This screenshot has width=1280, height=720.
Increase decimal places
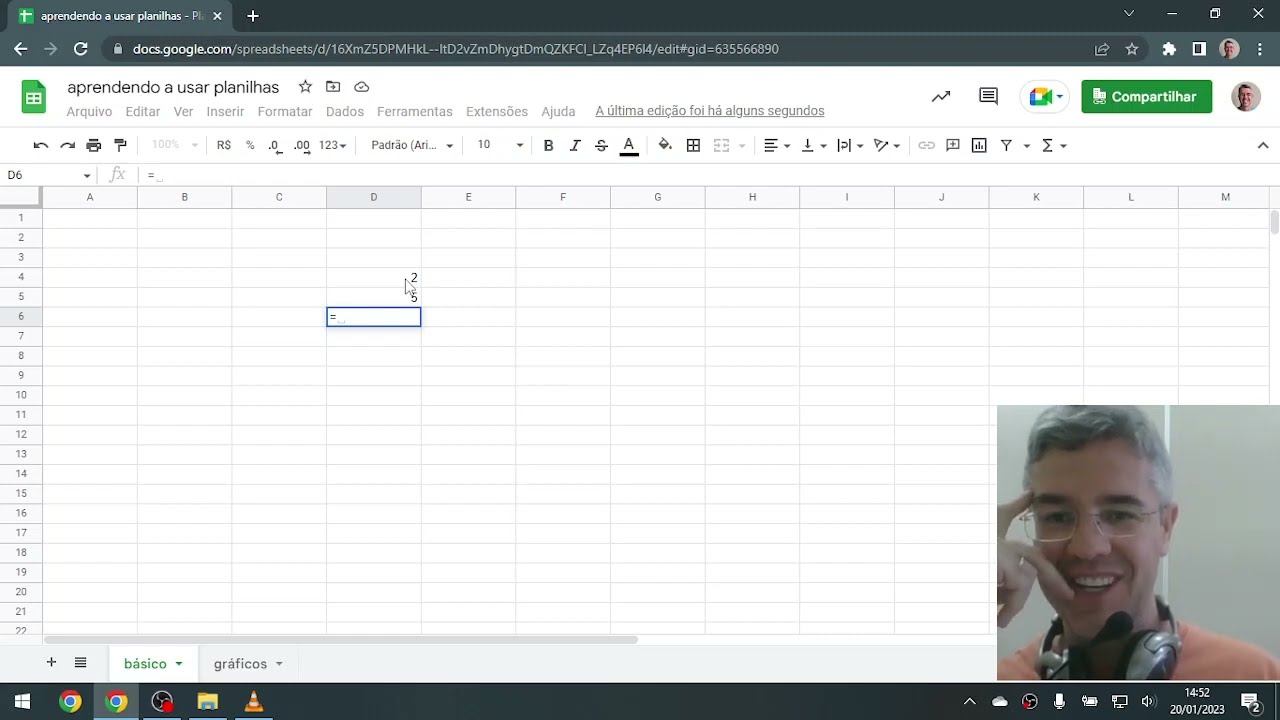click(301, 145)
